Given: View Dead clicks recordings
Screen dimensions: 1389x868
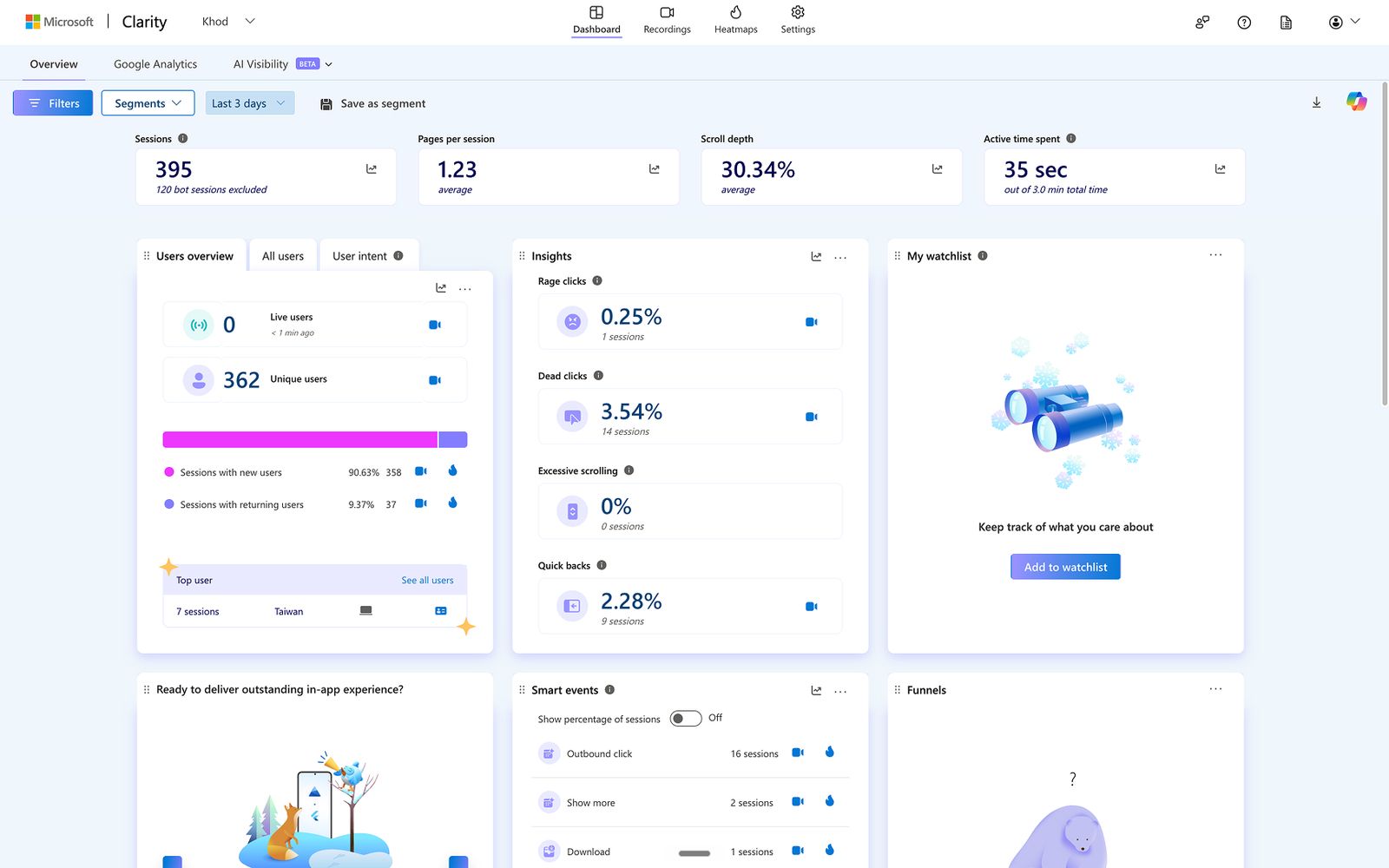Looking at the screenshot, I should 812,417.
